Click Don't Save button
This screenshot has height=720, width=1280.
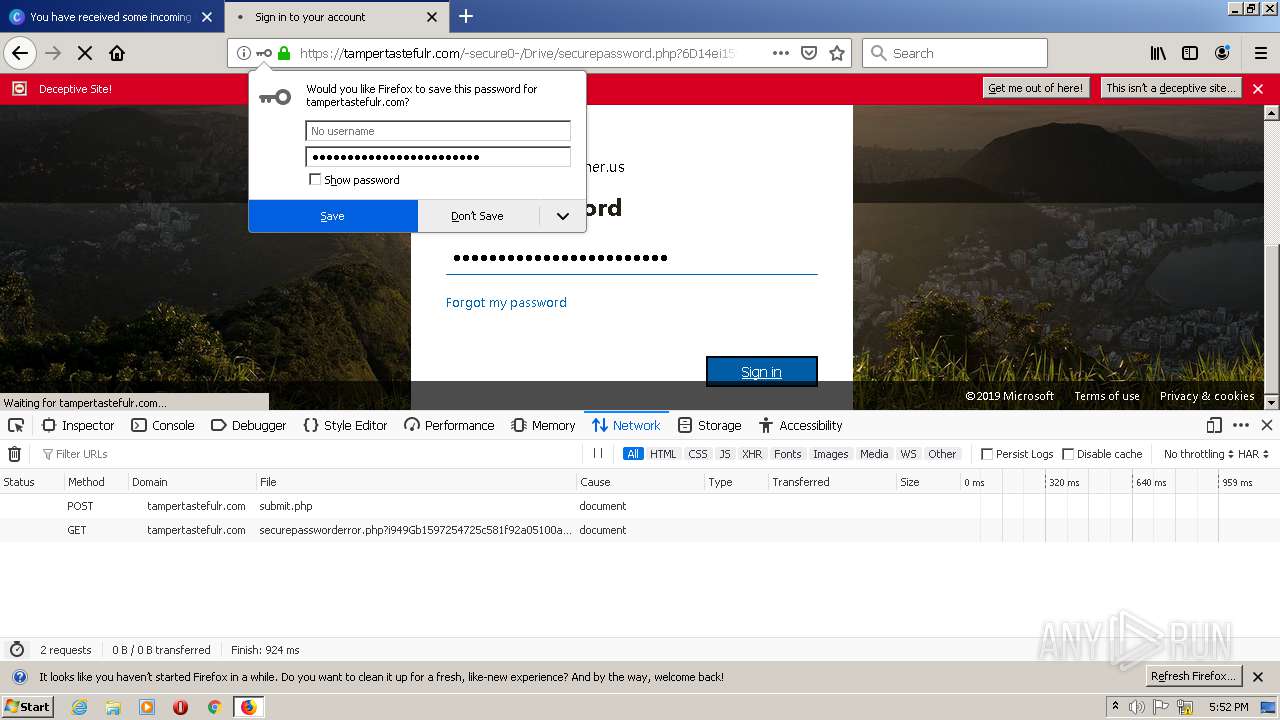[478, 216]
